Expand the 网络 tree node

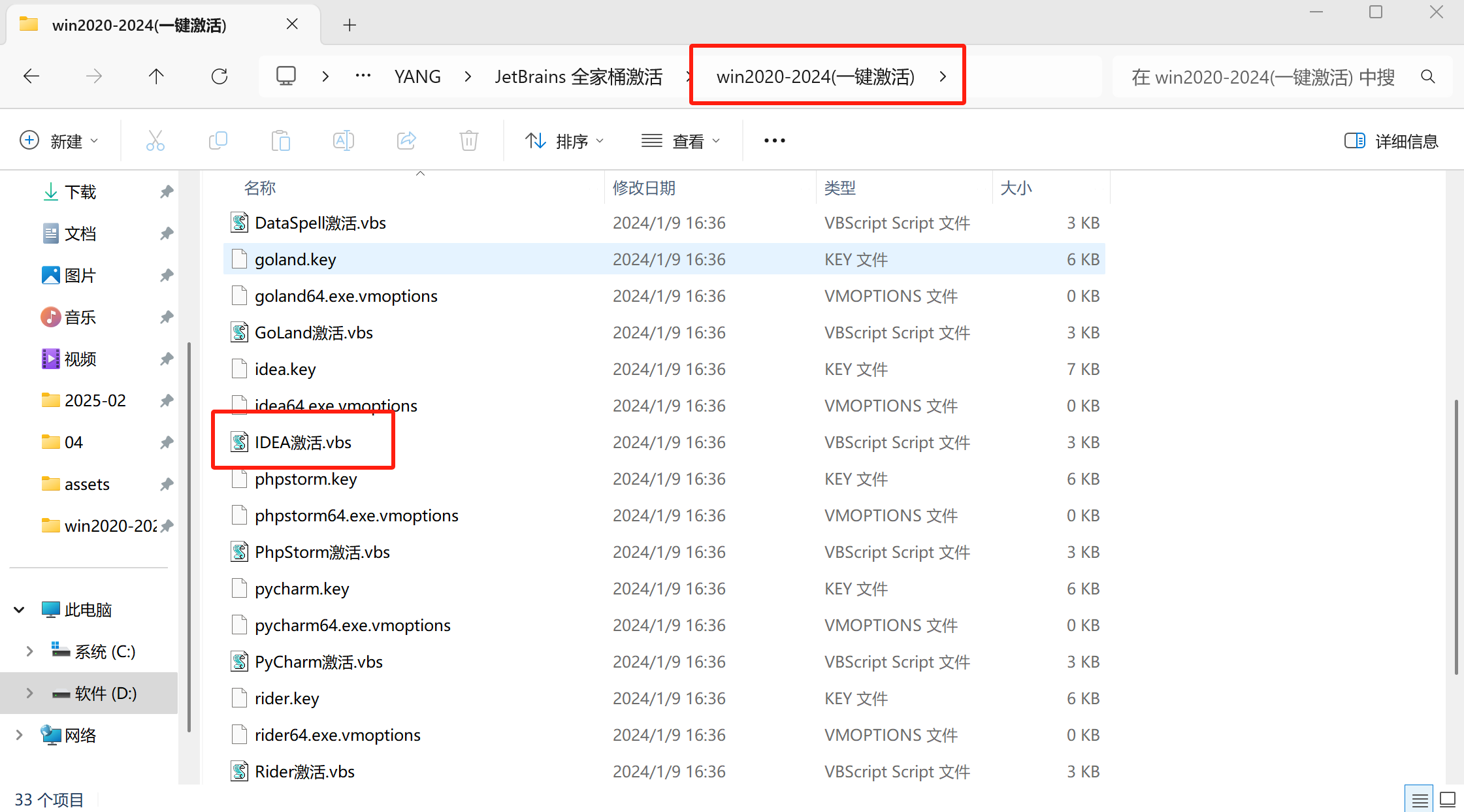(x=19, y=735)
